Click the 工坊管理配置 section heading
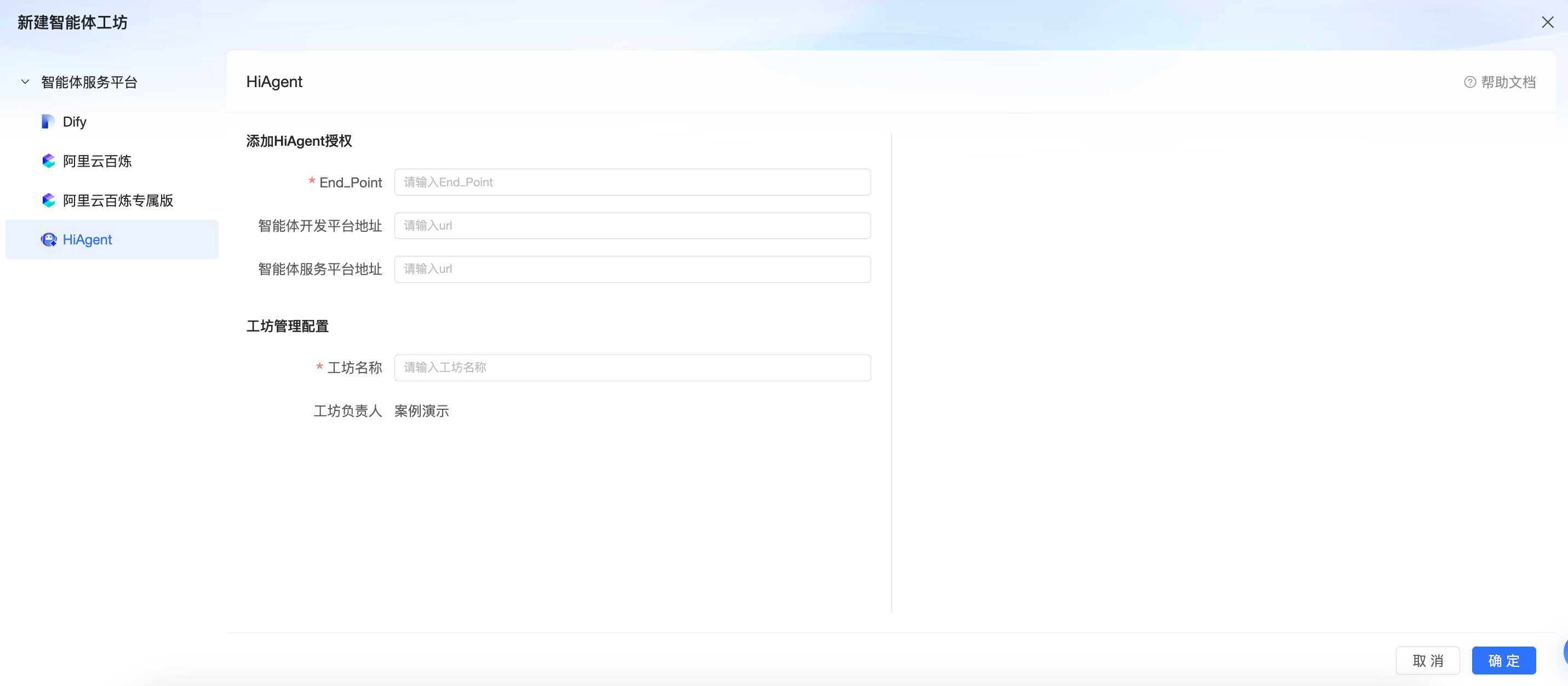Viewport: 1568px width, 686px height. (x=287, y=326)
